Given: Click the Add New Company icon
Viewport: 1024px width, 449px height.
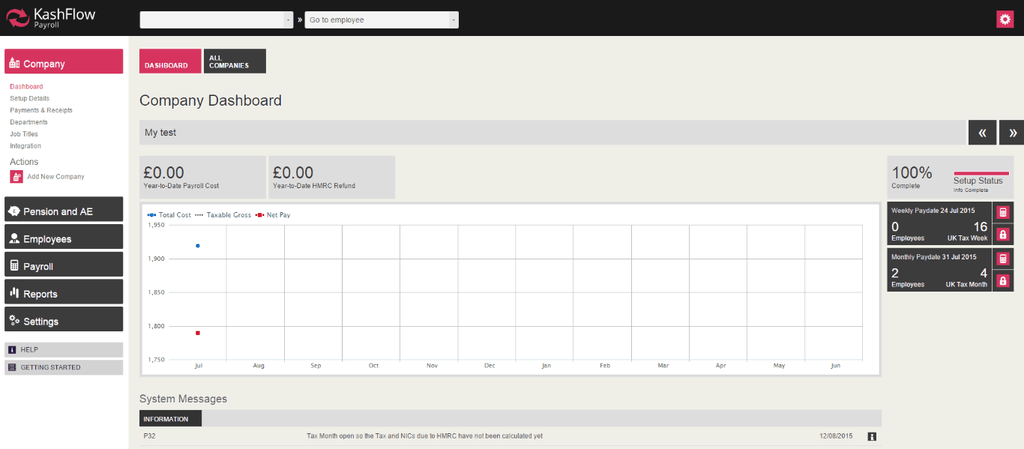Looking at the screenshot, I should [16, 176].
